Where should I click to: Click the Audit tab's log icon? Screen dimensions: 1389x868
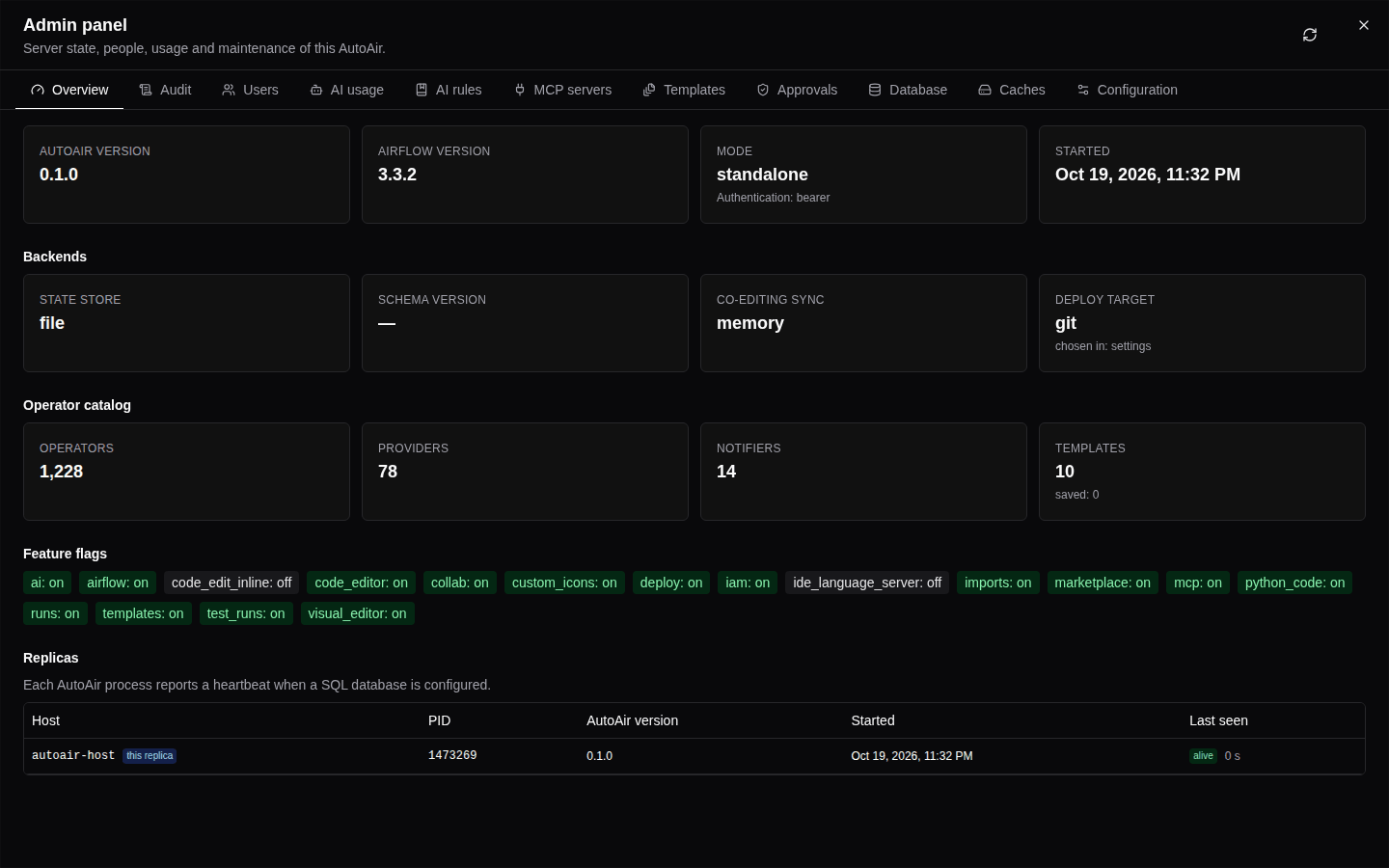pyautogui.click(x=146, y=90)
